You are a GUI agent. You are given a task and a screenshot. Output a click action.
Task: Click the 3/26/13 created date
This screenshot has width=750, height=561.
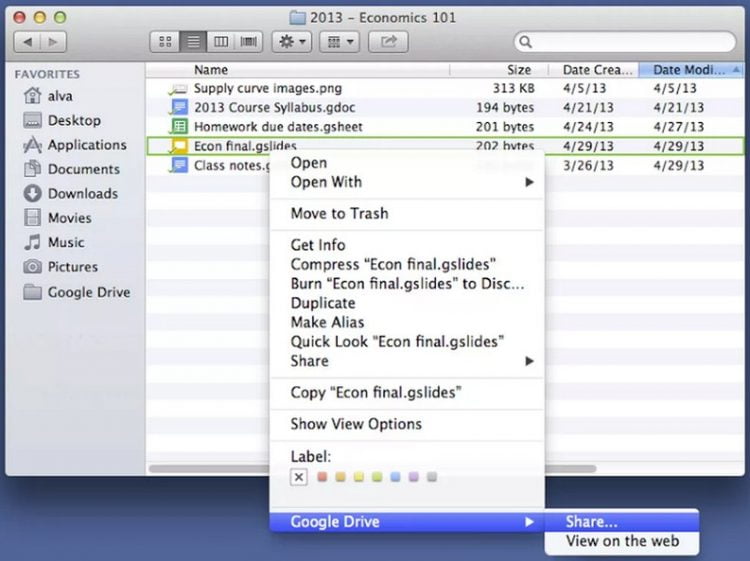pos(588,166)
